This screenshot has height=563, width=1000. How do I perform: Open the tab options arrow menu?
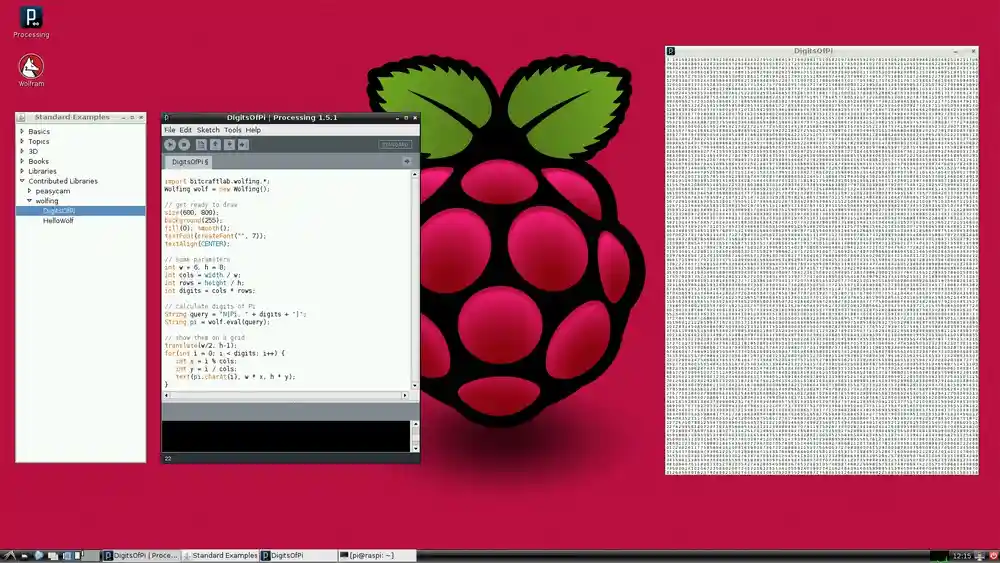[x=407, y=161]
